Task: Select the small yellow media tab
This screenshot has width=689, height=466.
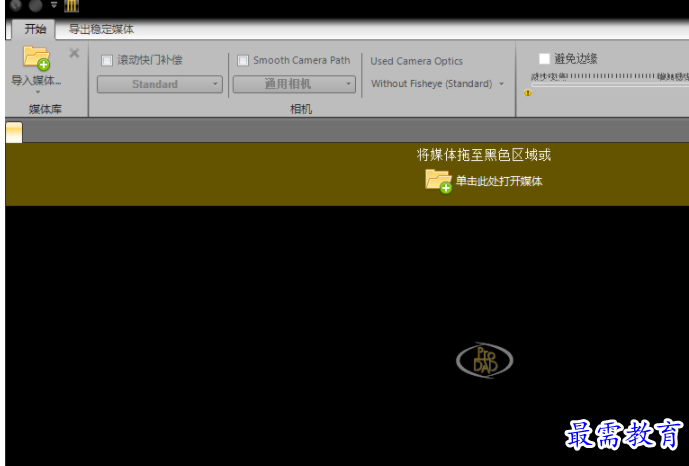Action: 14,133
